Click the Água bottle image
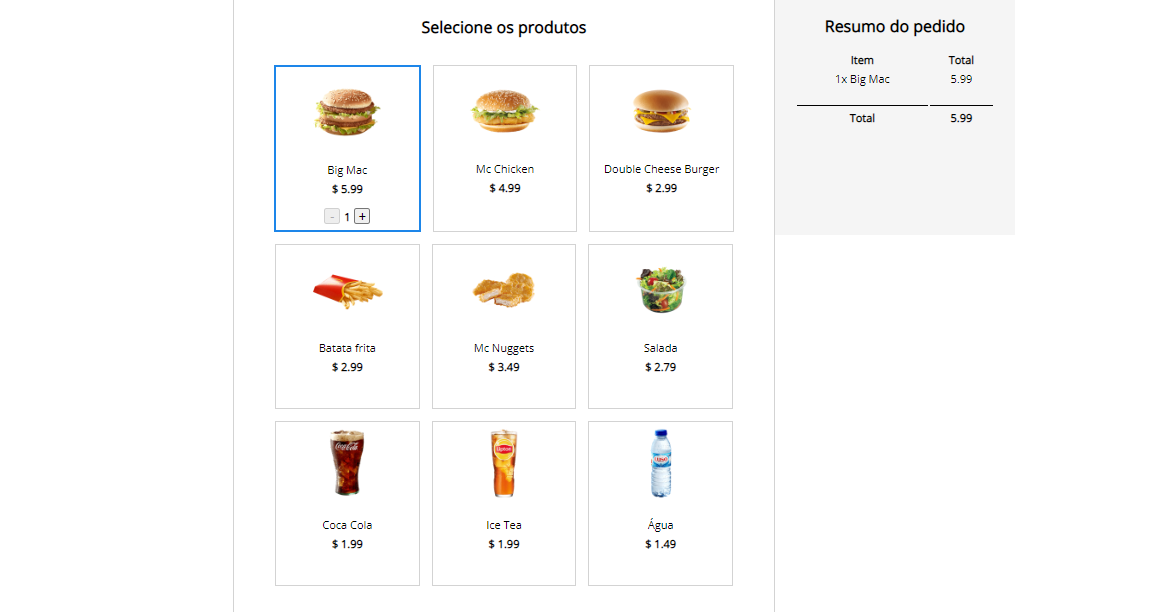Viewport: 1167px width, 612px height. [661, 463]
